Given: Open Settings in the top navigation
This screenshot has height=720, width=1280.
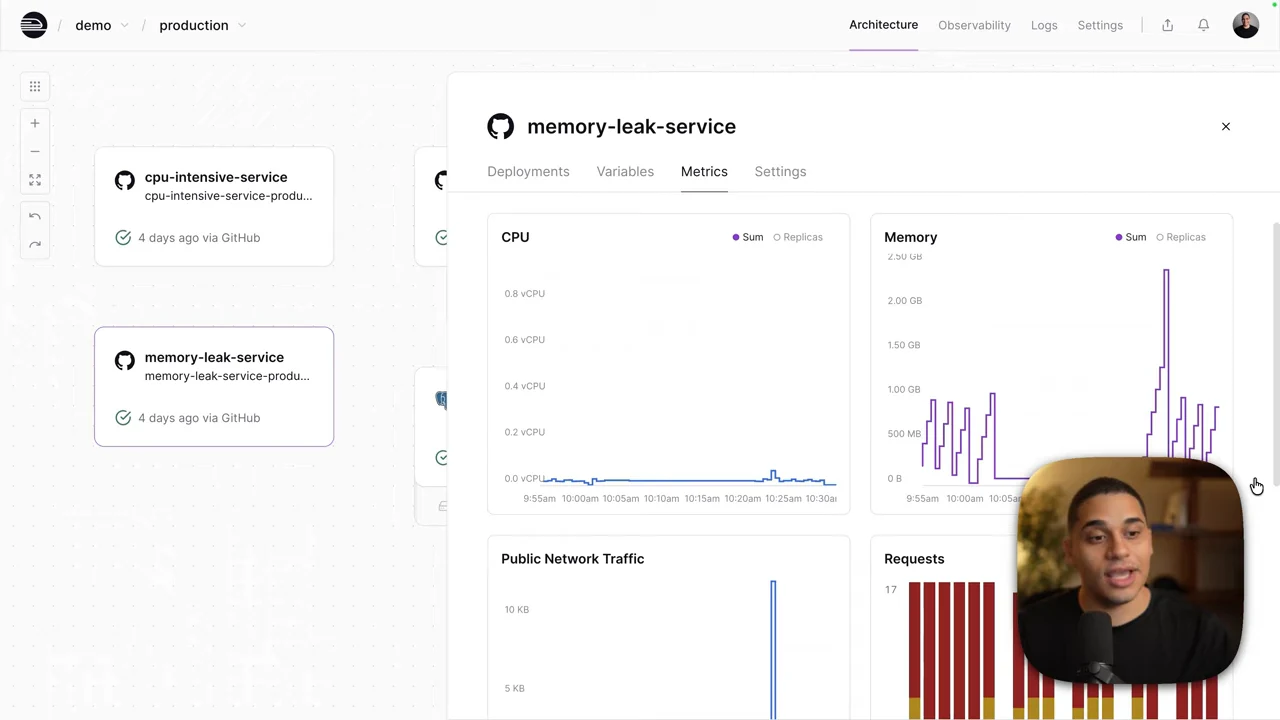Looking at the screenshot, I should (1100, 25).
